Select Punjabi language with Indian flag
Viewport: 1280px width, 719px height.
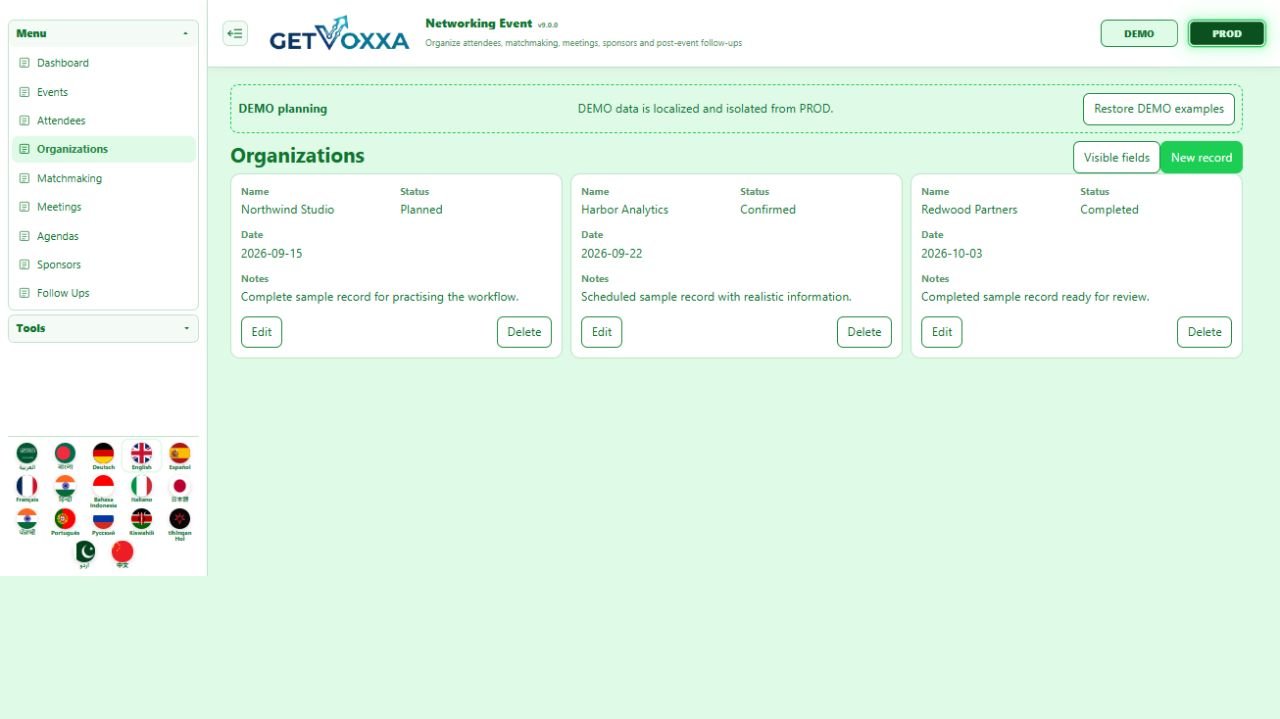(27, 522)
